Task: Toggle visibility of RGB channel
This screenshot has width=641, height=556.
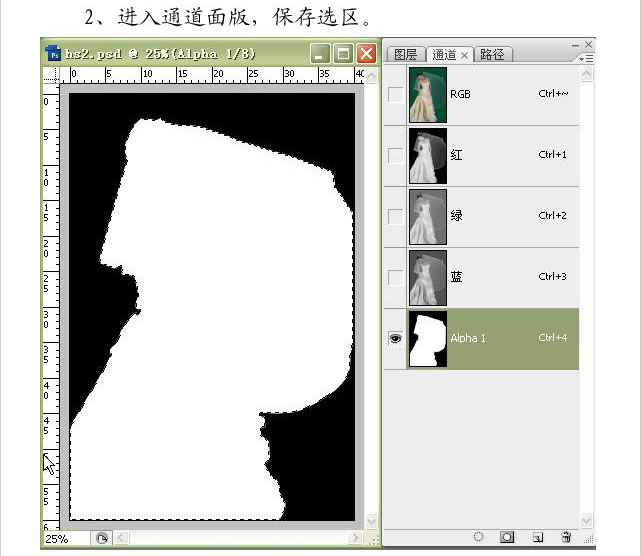Action: pos(395,95)
